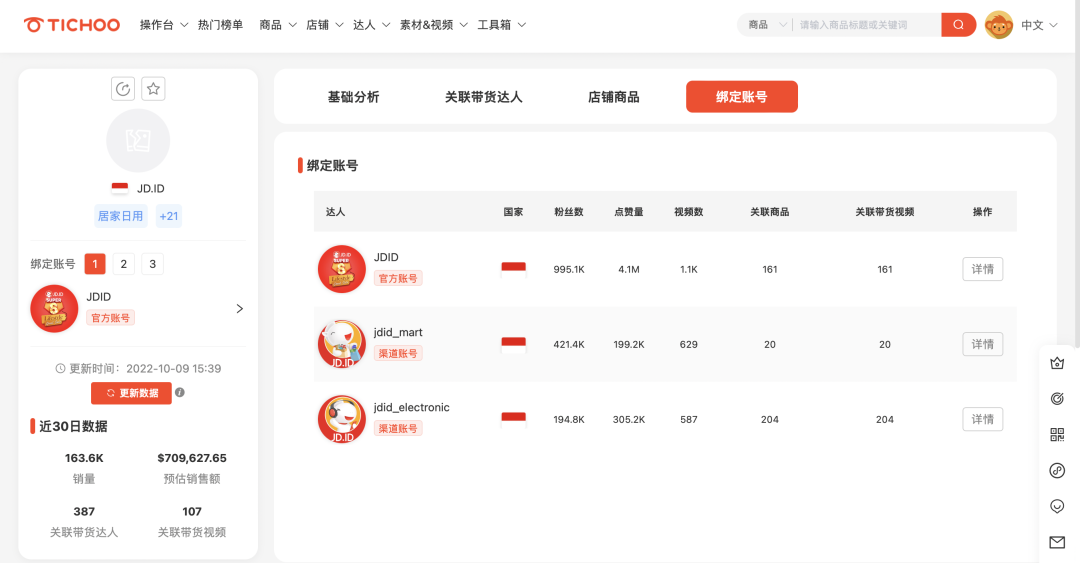Click the search keyword input field
Viewport: 1080px width, 563px height.
[866, 25]
